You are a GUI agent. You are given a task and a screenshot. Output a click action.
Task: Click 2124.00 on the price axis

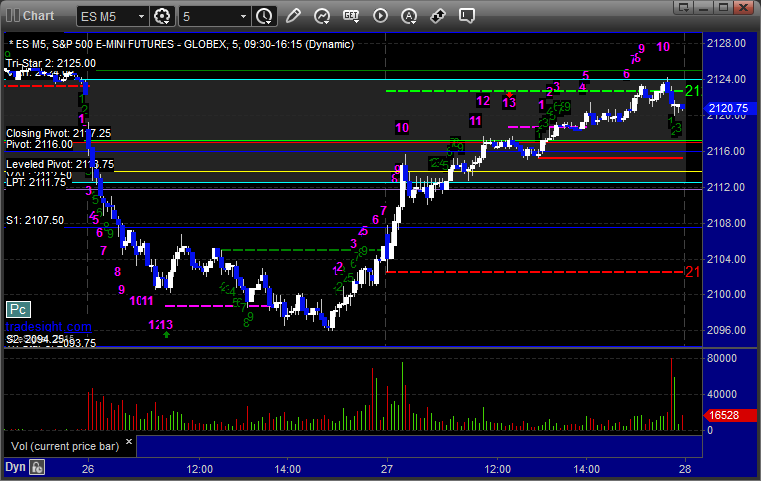[727, 79]
